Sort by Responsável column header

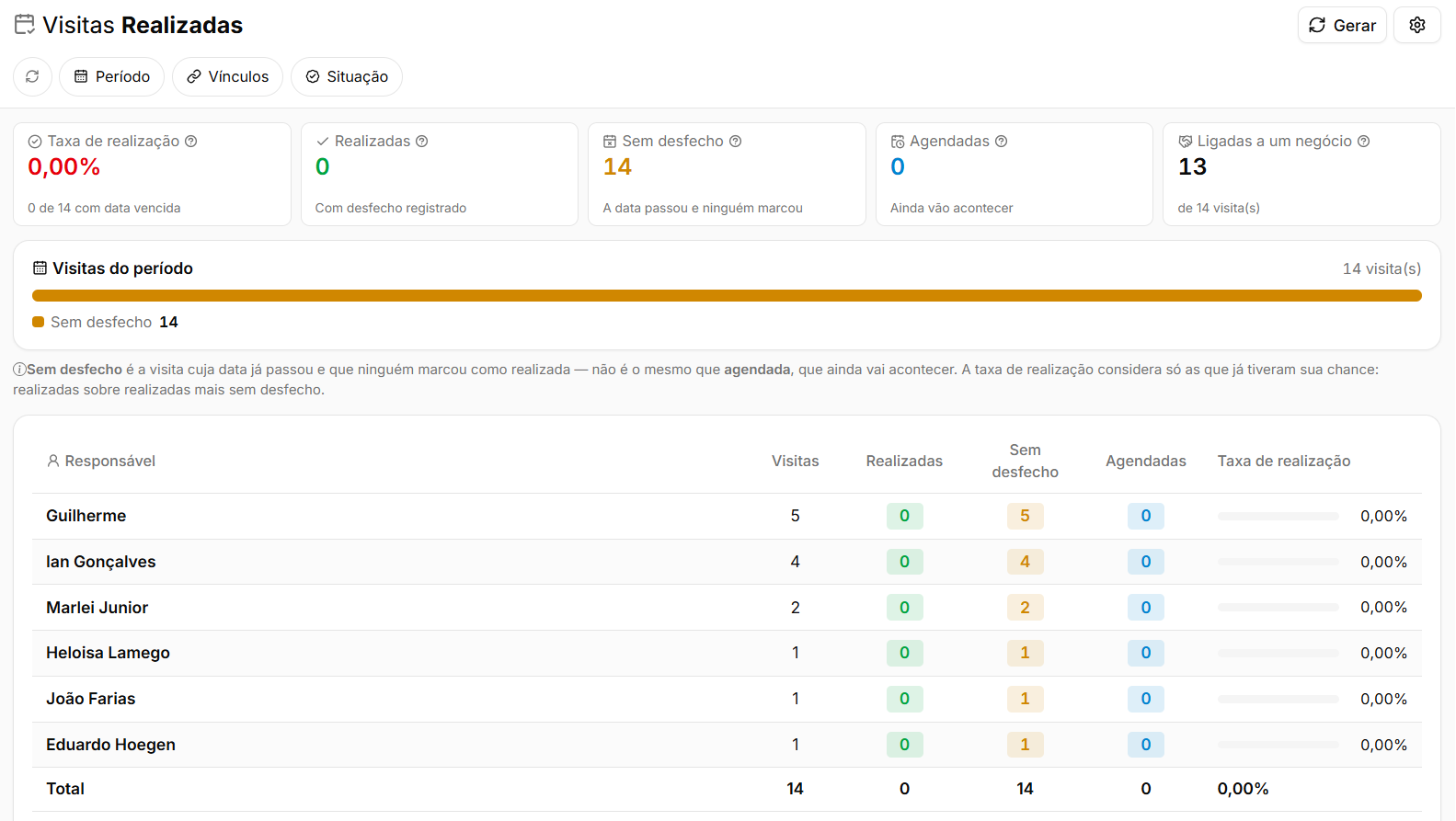[101, 462]
